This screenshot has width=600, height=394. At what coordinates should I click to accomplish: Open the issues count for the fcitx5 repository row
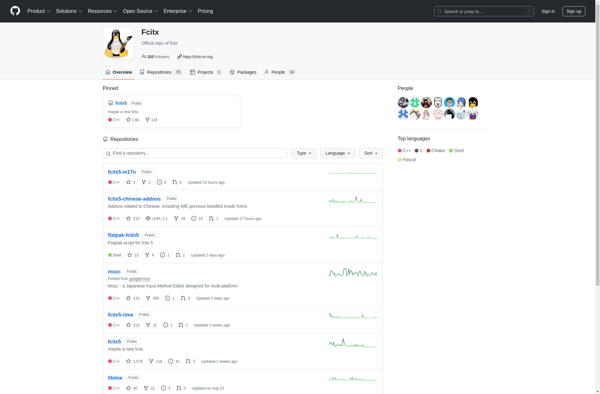pos(174,361)
